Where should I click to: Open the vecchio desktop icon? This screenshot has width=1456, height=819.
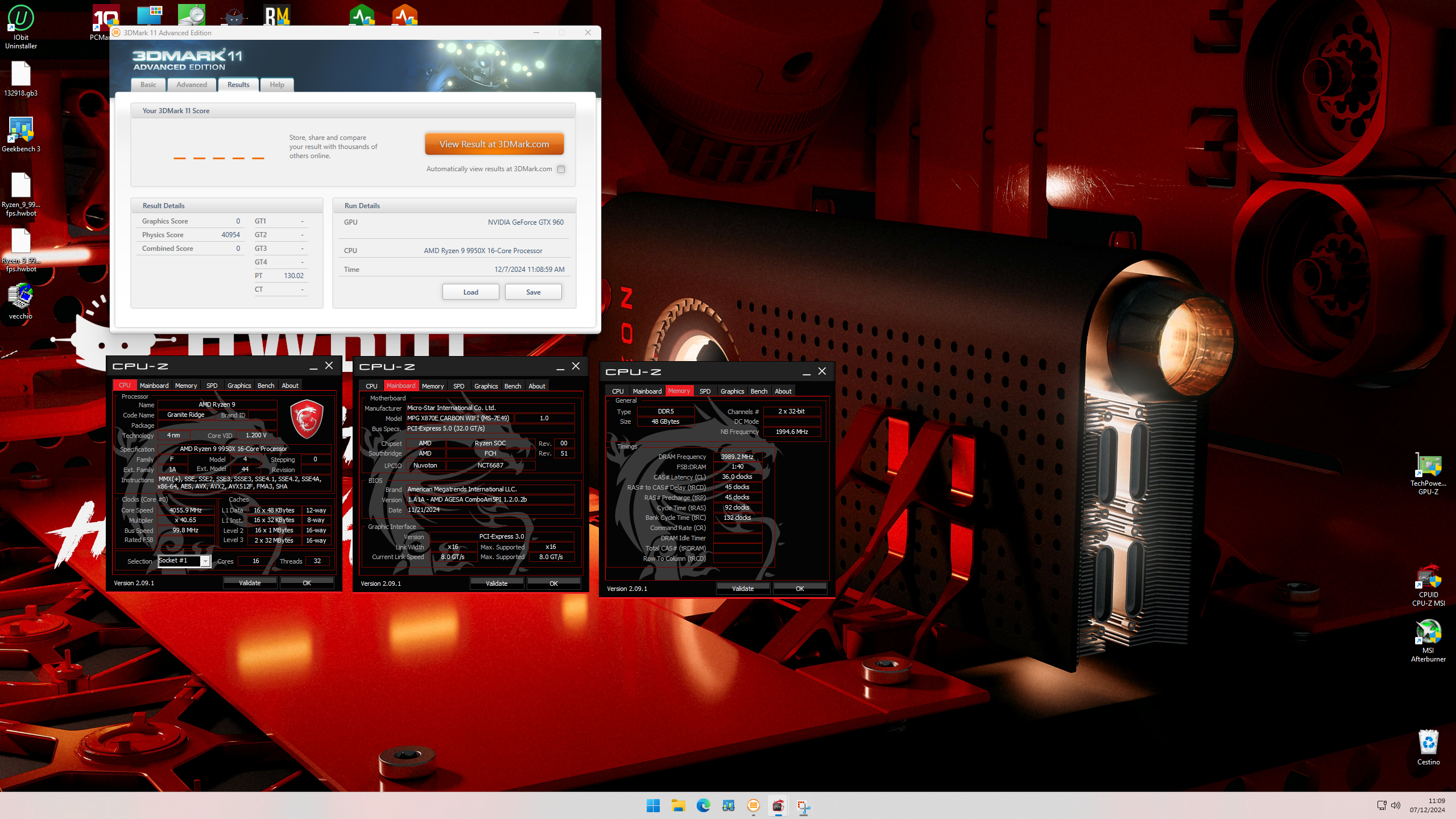(x=21, y=301)
